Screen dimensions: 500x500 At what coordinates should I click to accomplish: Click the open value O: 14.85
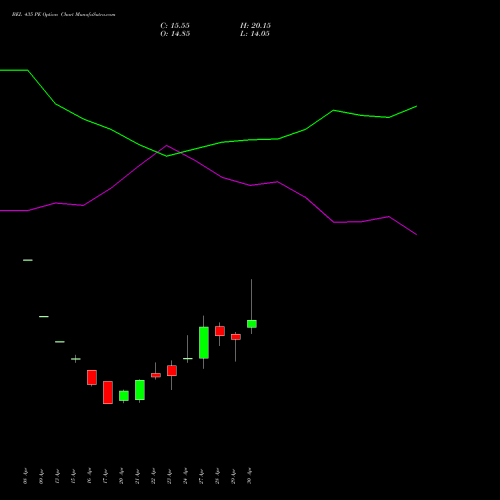click(x=175, y=34)
